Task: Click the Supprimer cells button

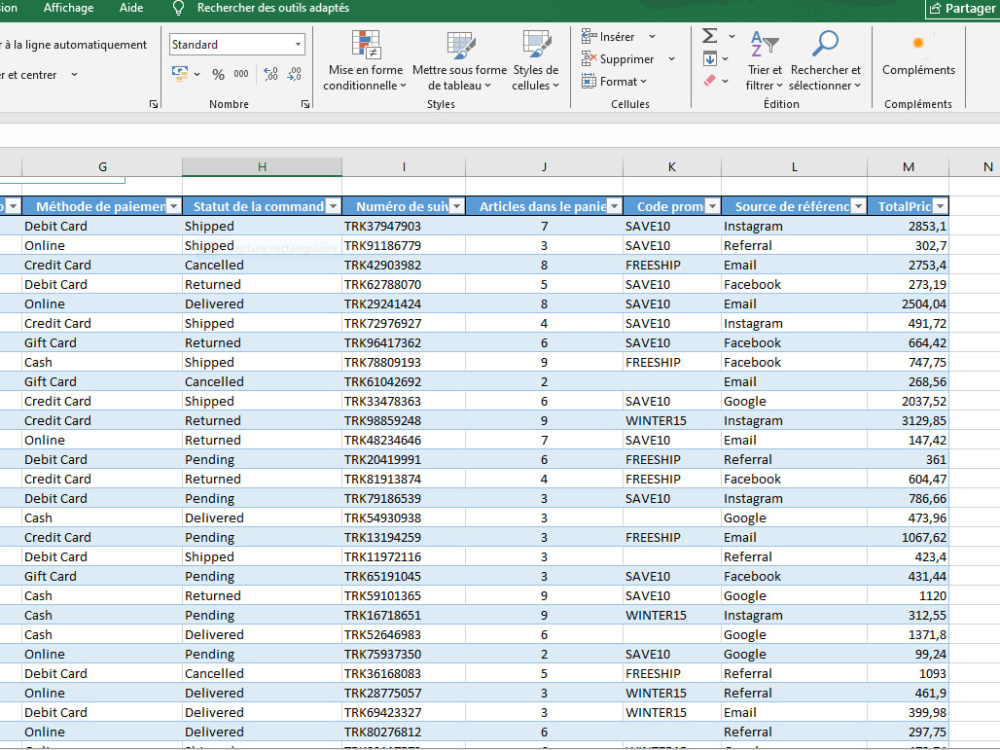Action: click(x=627, y=59)
